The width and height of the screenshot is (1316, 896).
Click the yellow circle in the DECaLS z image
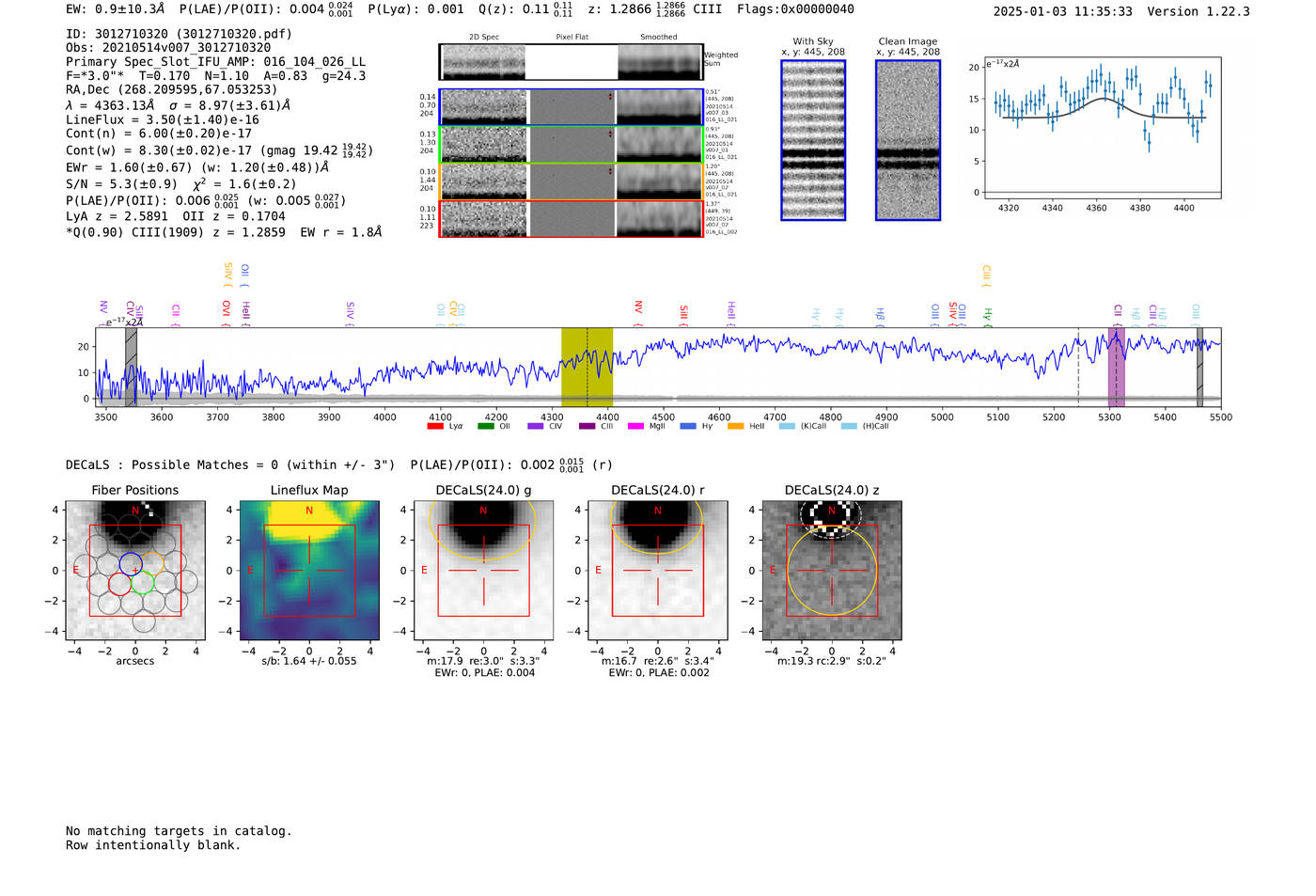832,571
